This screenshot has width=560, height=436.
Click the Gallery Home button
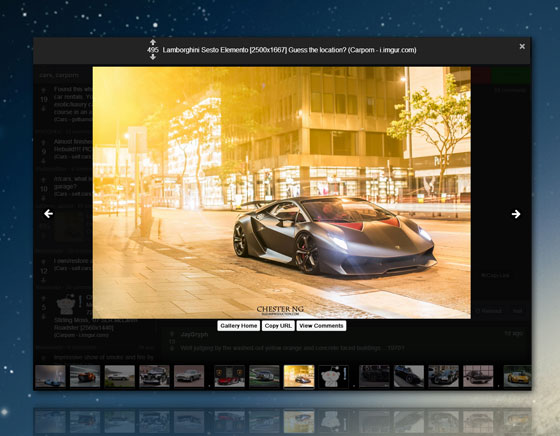point(239,326)
